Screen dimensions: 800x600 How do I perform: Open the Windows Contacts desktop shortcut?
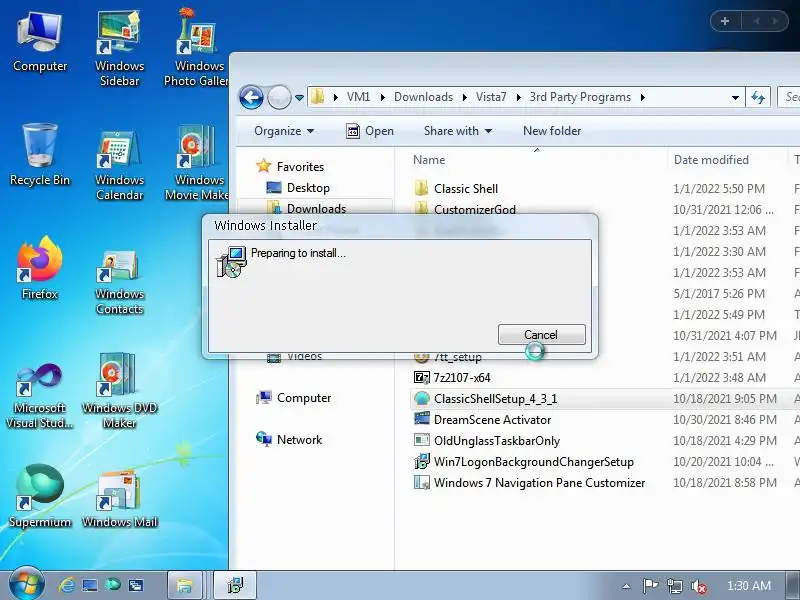pos(119,281)
